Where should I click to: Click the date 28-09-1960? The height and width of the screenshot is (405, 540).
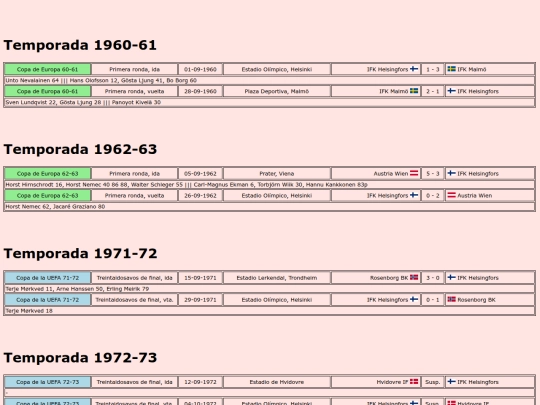coord(200,91)
